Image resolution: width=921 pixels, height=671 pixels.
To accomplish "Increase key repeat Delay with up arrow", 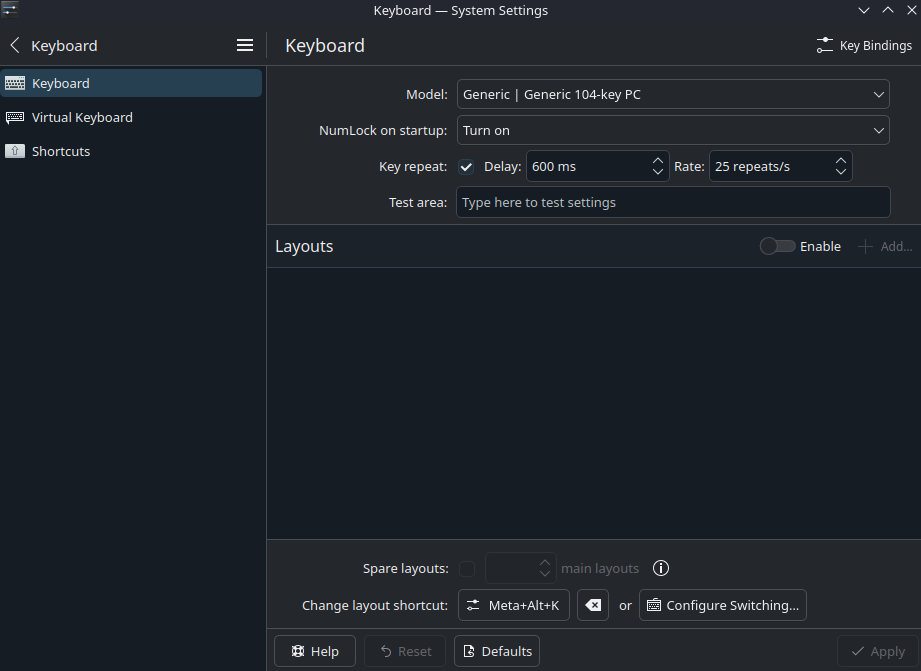I will coord(658,160).
